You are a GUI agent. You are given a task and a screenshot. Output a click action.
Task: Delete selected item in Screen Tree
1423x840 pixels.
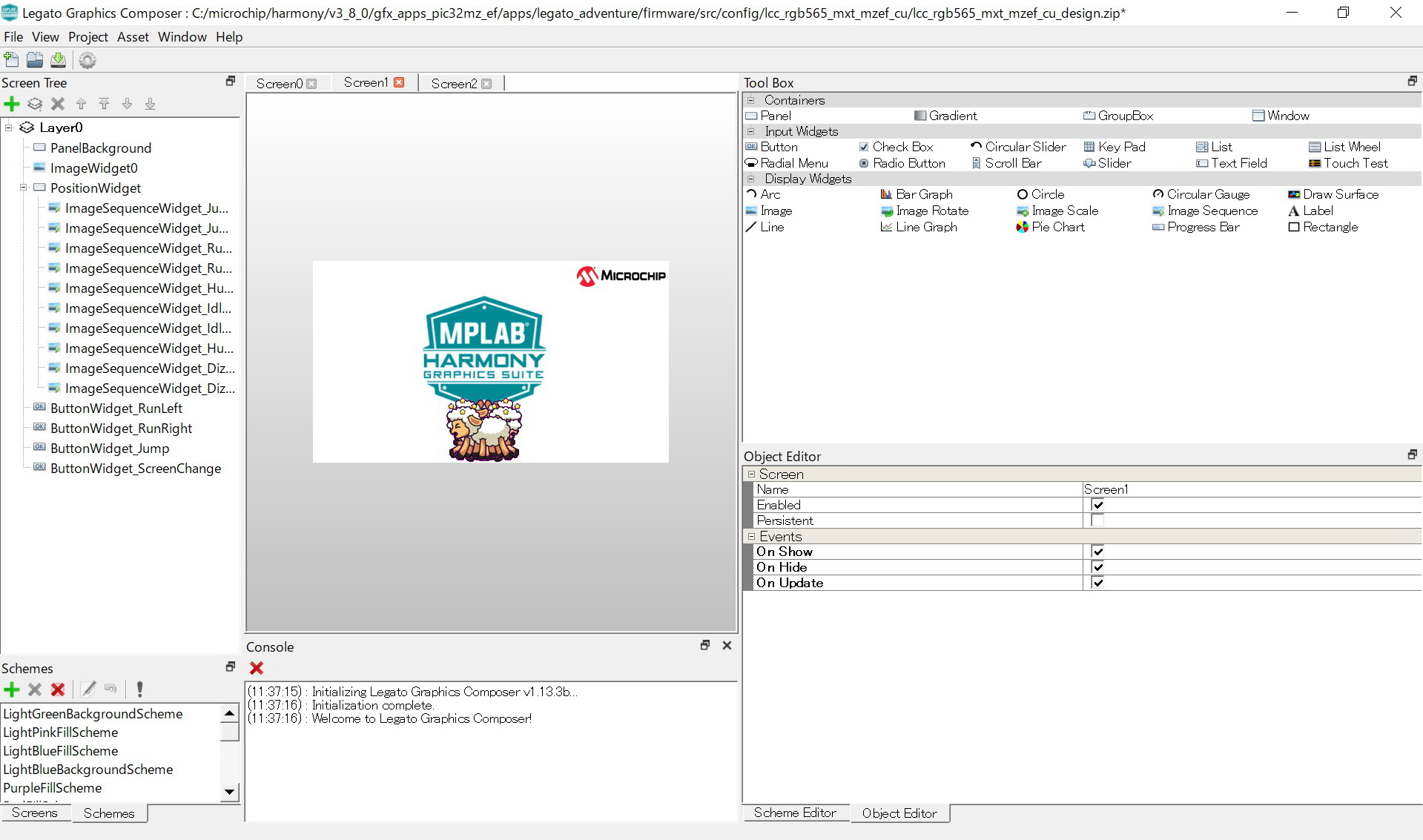[x=58, y=104]
